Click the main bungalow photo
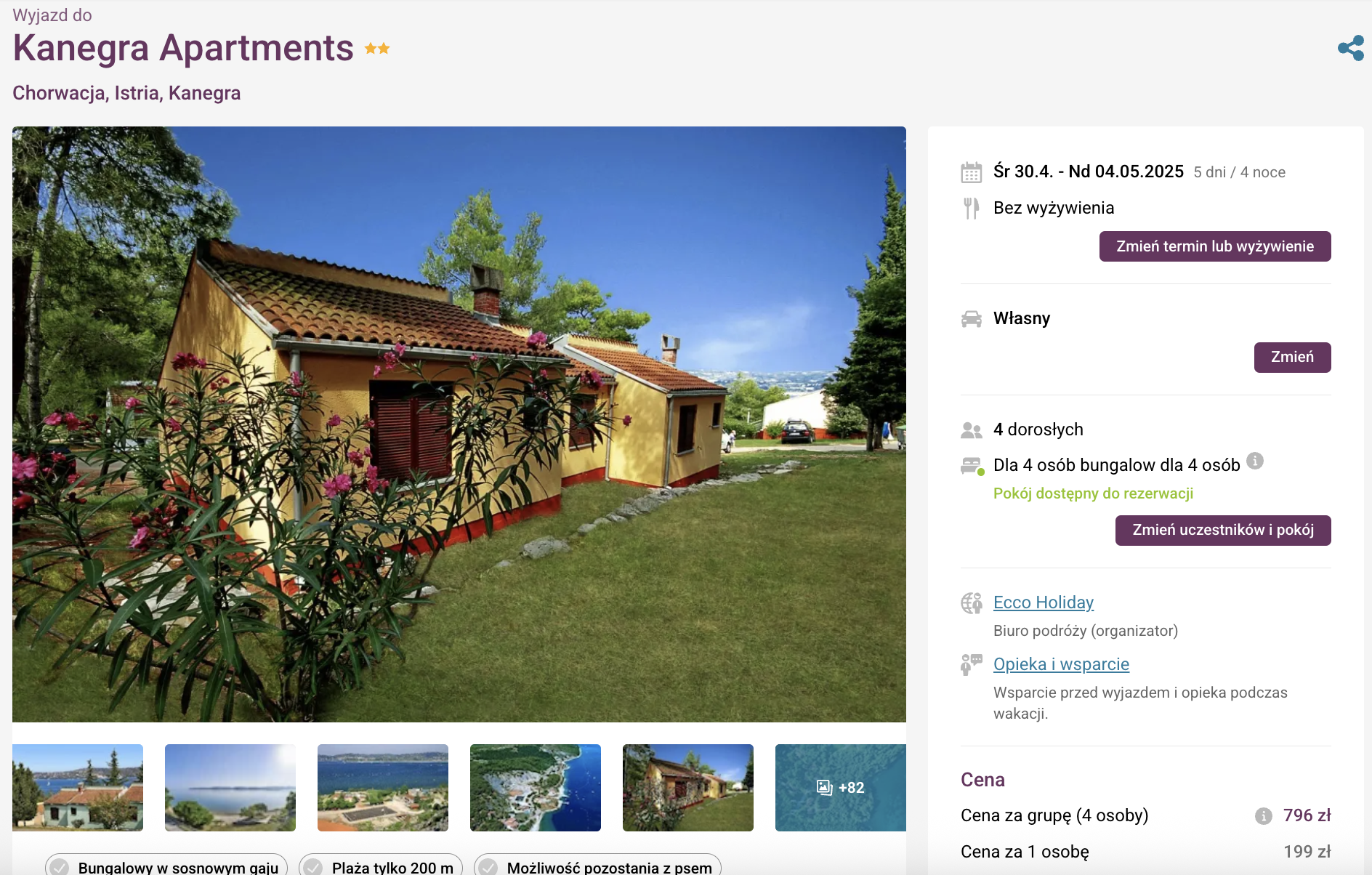Image resolution: width=1372 pixels, height=875 pixels. tap(459, 424)
